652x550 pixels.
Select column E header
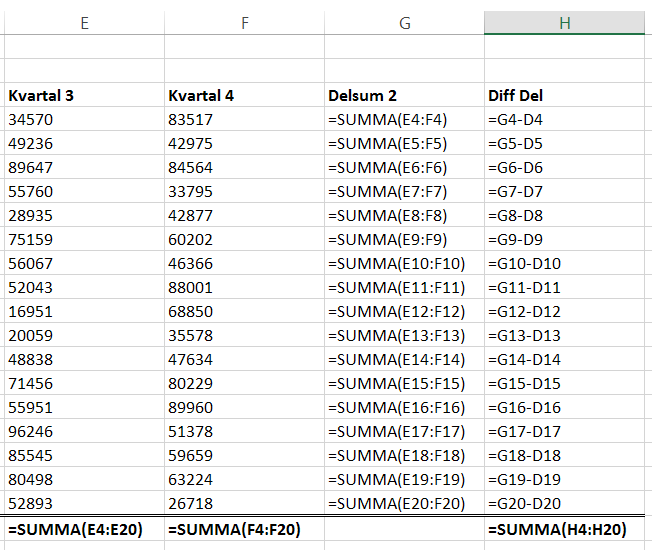click(84, 23)
